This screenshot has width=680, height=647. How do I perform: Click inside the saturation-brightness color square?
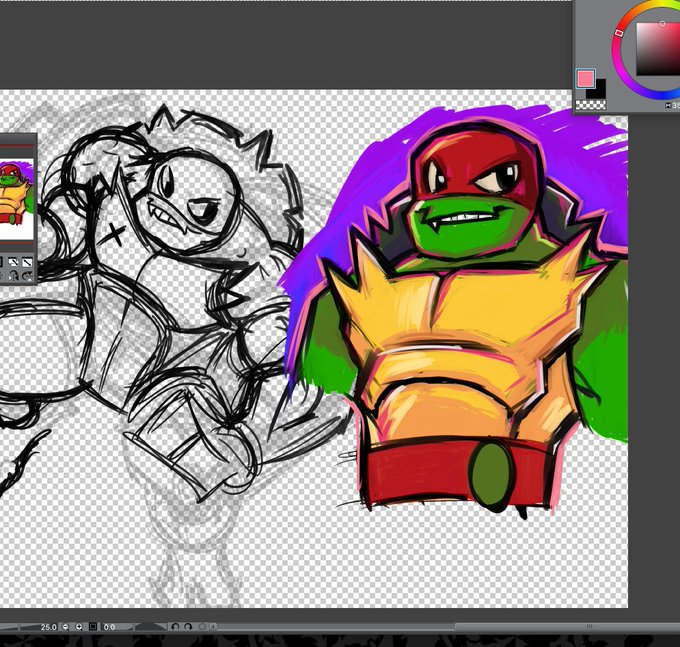click(x=658, y=49)
